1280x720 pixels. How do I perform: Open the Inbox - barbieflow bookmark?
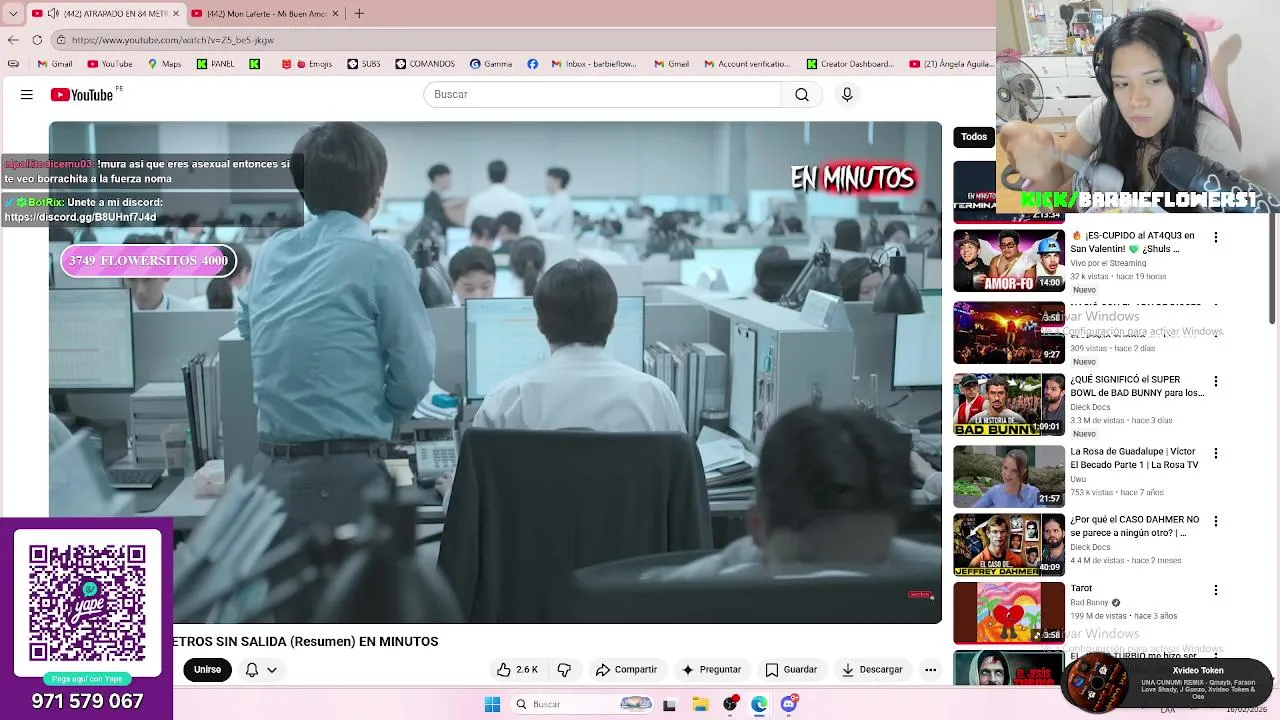(x=594, y=64)
